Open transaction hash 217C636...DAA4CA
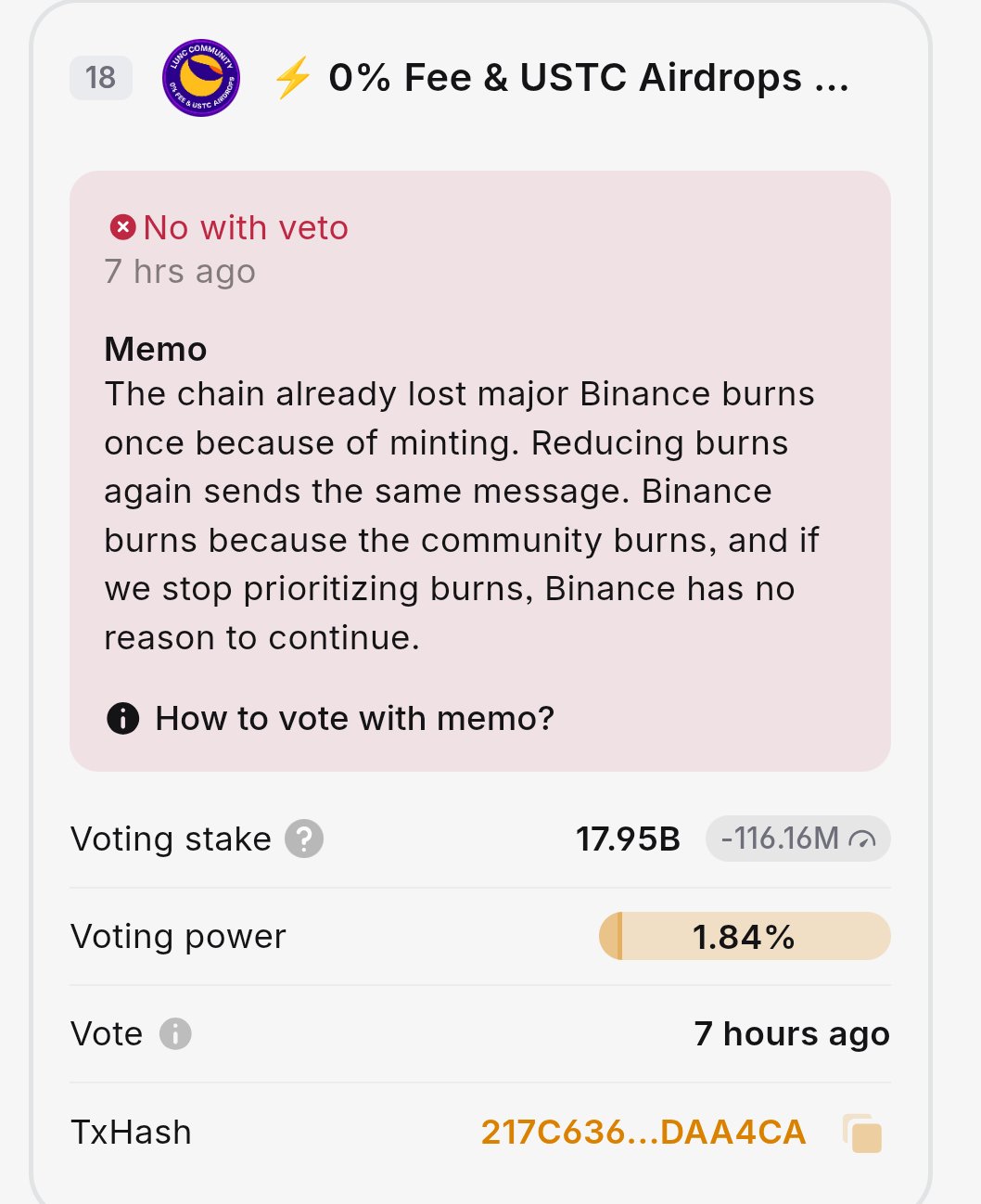 [x=643, y=1133]
